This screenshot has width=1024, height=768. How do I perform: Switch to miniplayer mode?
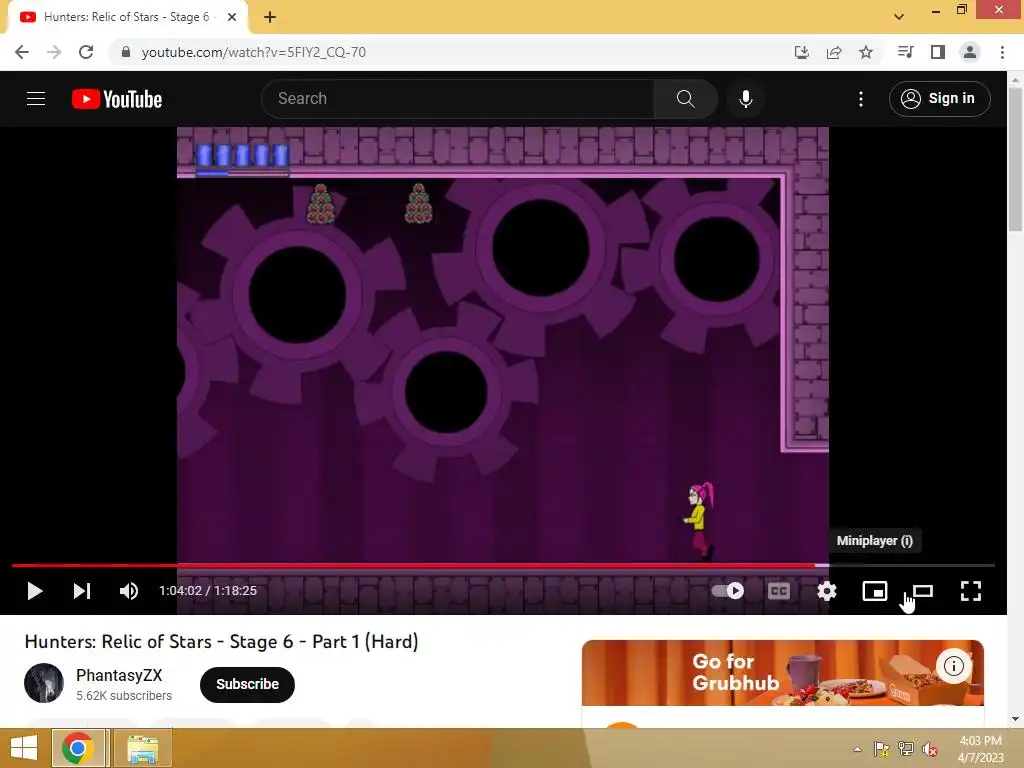pyautogui.click(x=874, y=591)
